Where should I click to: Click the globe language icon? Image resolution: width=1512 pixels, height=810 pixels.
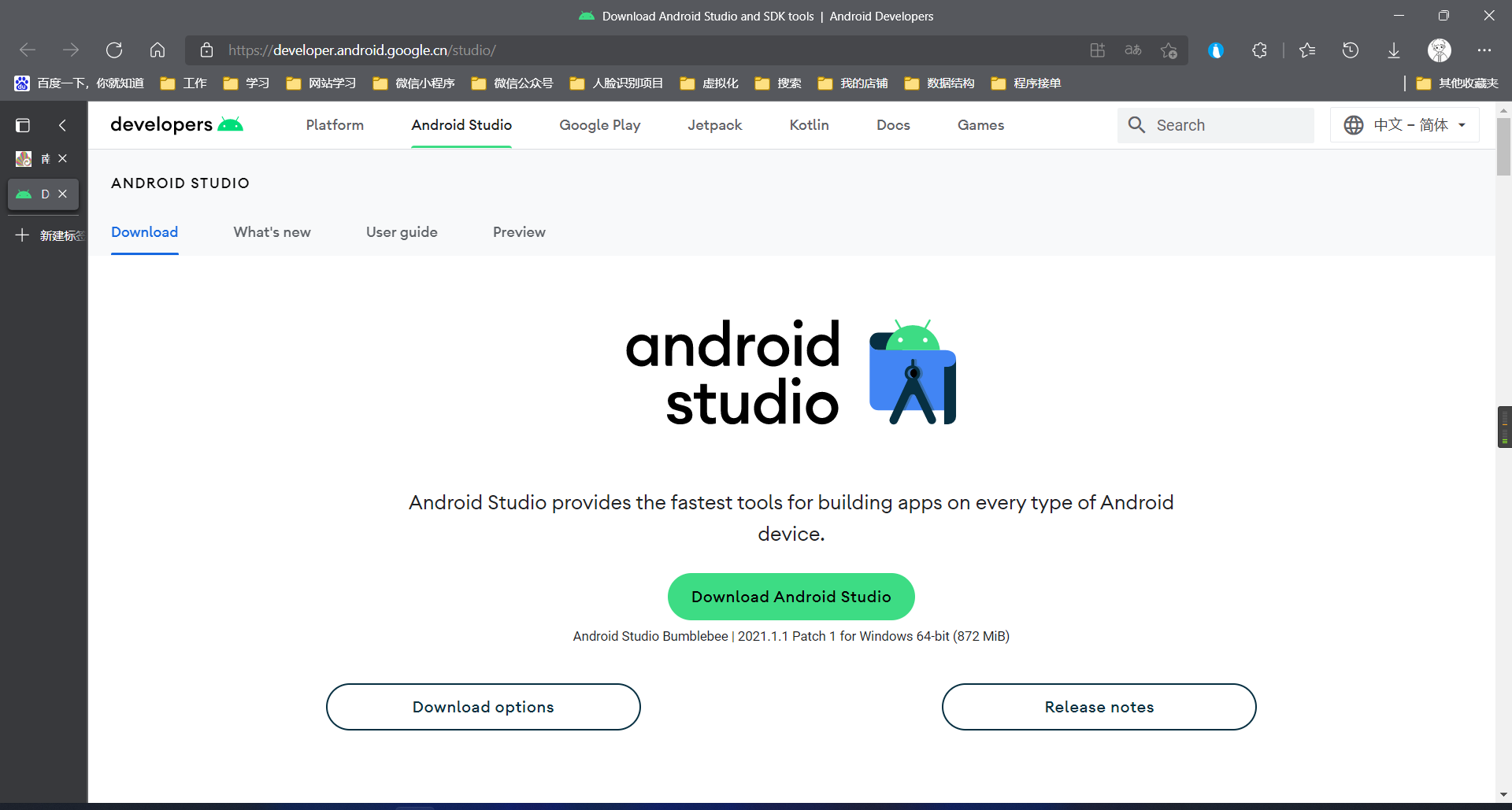[1354, 125]
